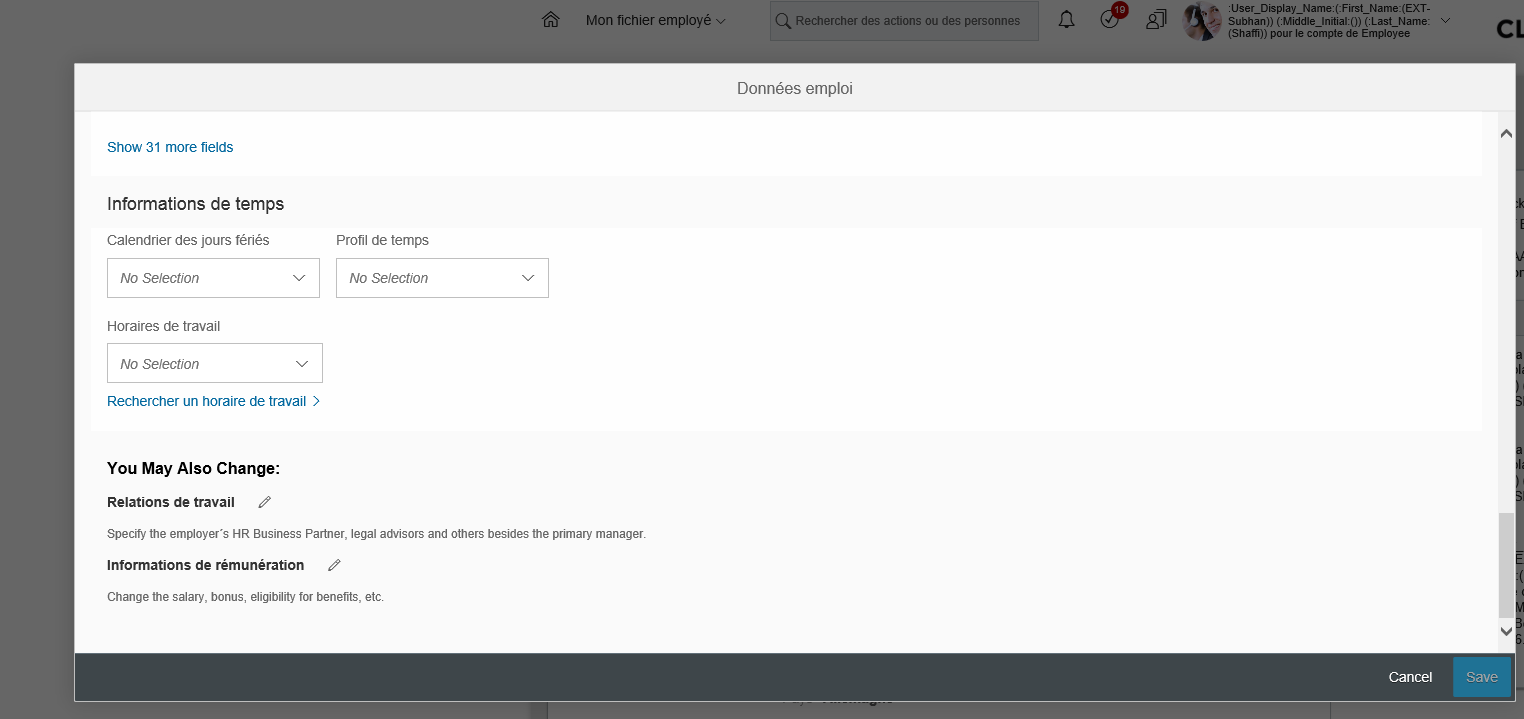The height and width of the screenshot is (719, 1524).
Task: Click the proxy user switch icon
Action: [x=1157, y=20]
